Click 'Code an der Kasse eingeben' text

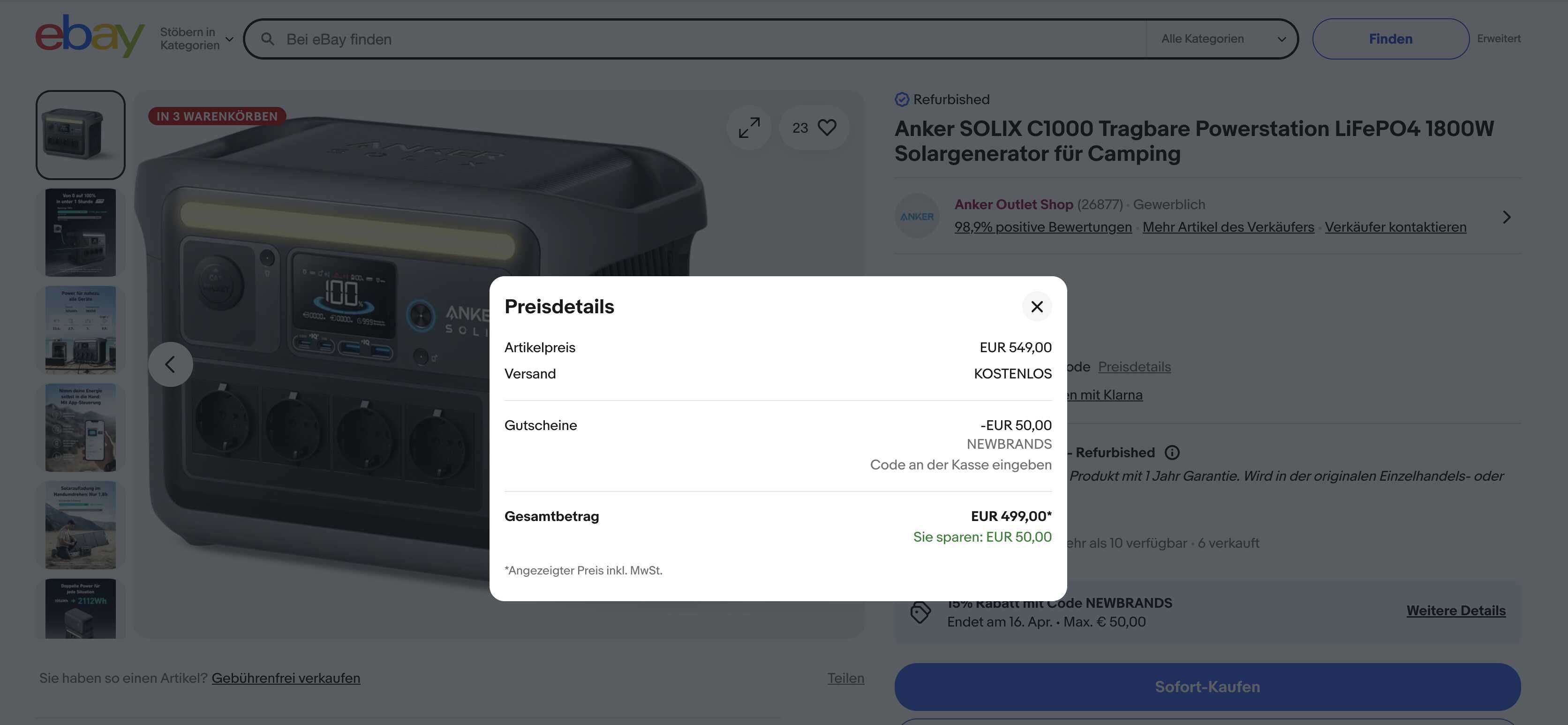pyautogui.click(x=960, y=464)
